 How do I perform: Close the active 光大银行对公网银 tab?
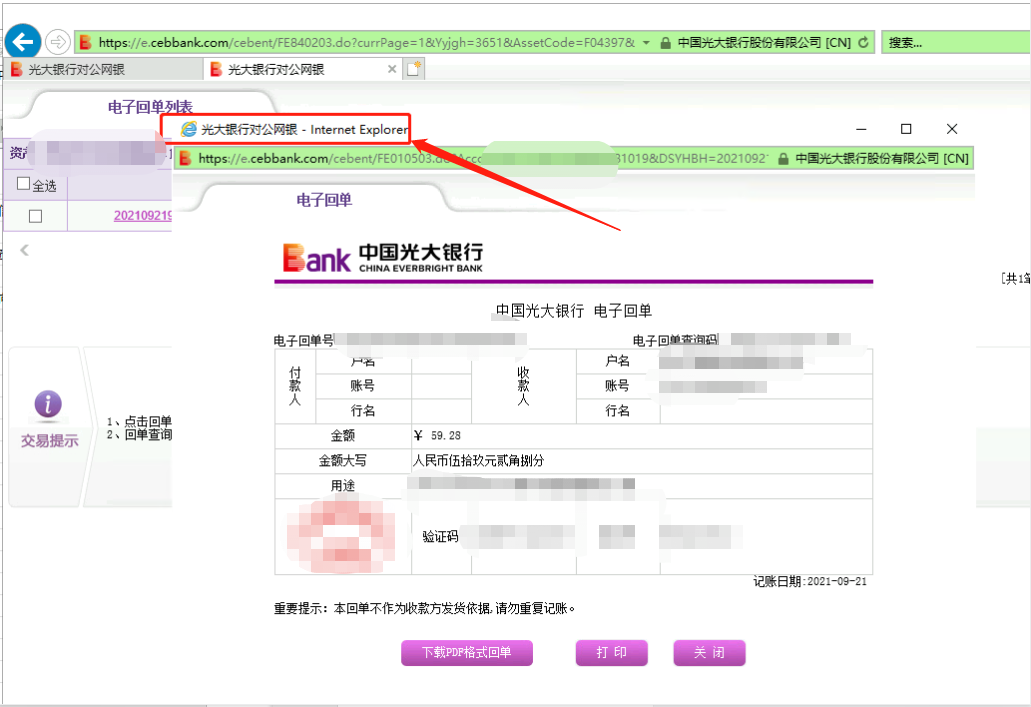click(x=391, y=70)
